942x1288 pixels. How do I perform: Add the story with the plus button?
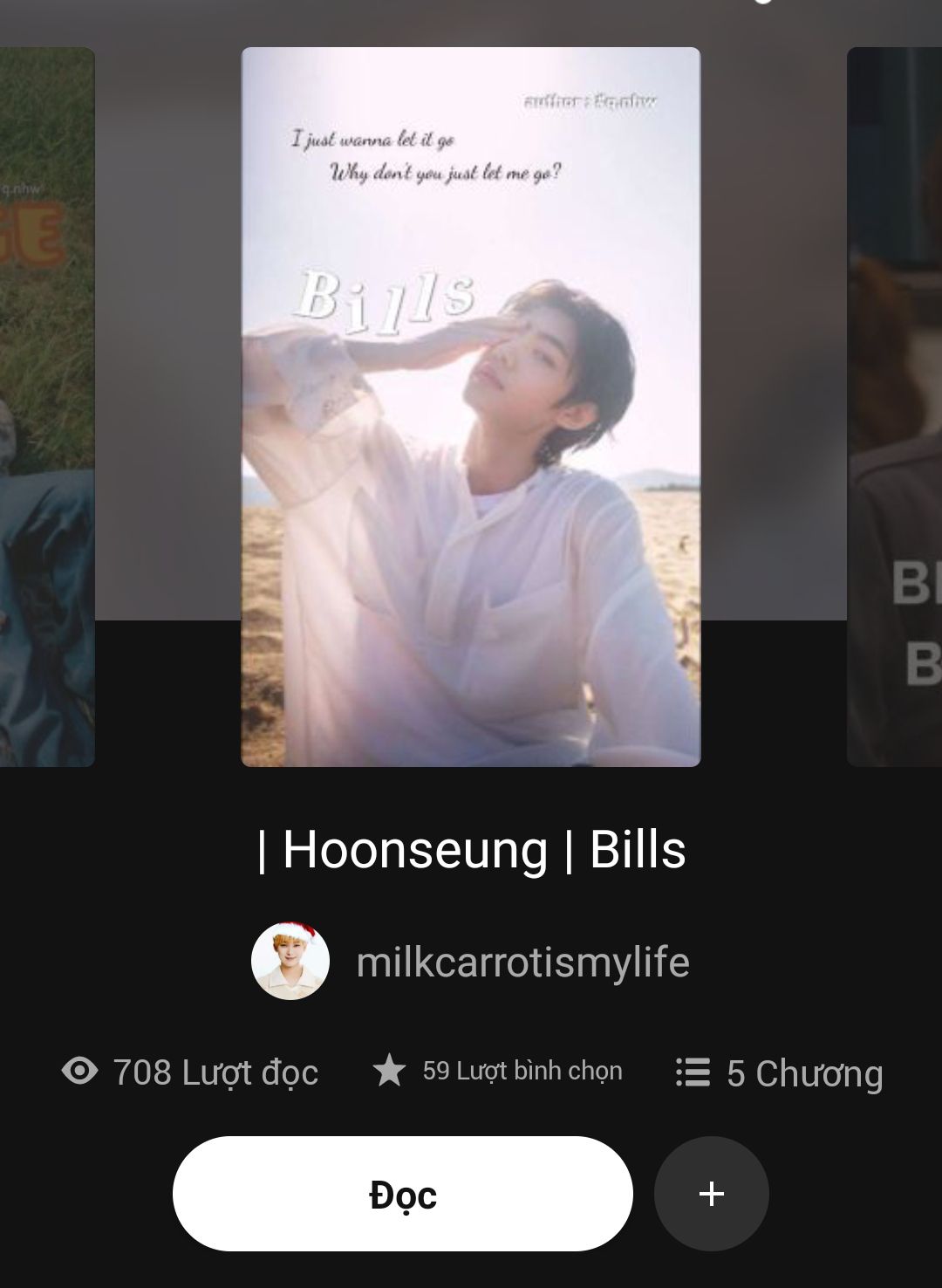[x=711, y=1193]
